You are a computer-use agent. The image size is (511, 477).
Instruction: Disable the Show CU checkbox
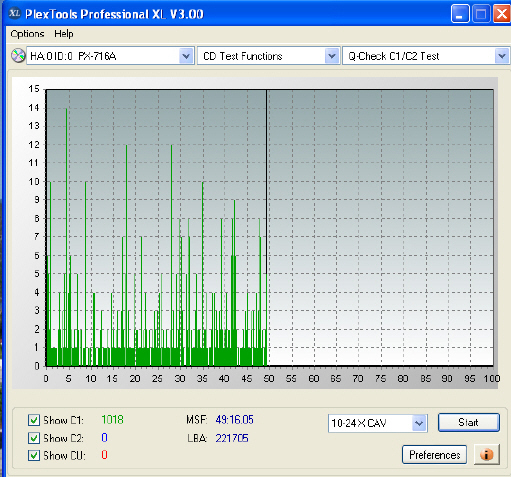click(x=34, y=455)
